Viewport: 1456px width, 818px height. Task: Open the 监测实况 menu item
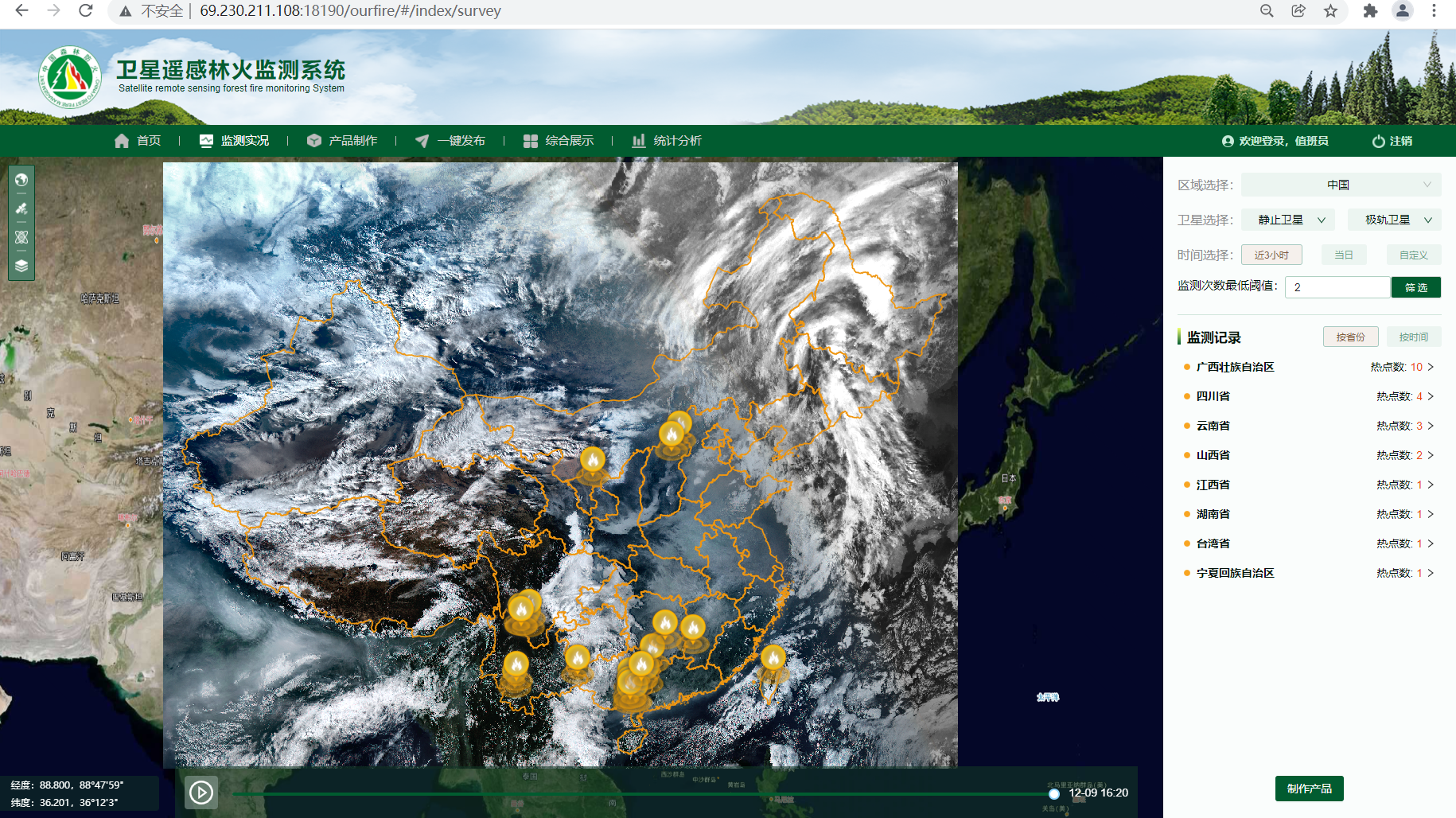click(x=234, y=141)
